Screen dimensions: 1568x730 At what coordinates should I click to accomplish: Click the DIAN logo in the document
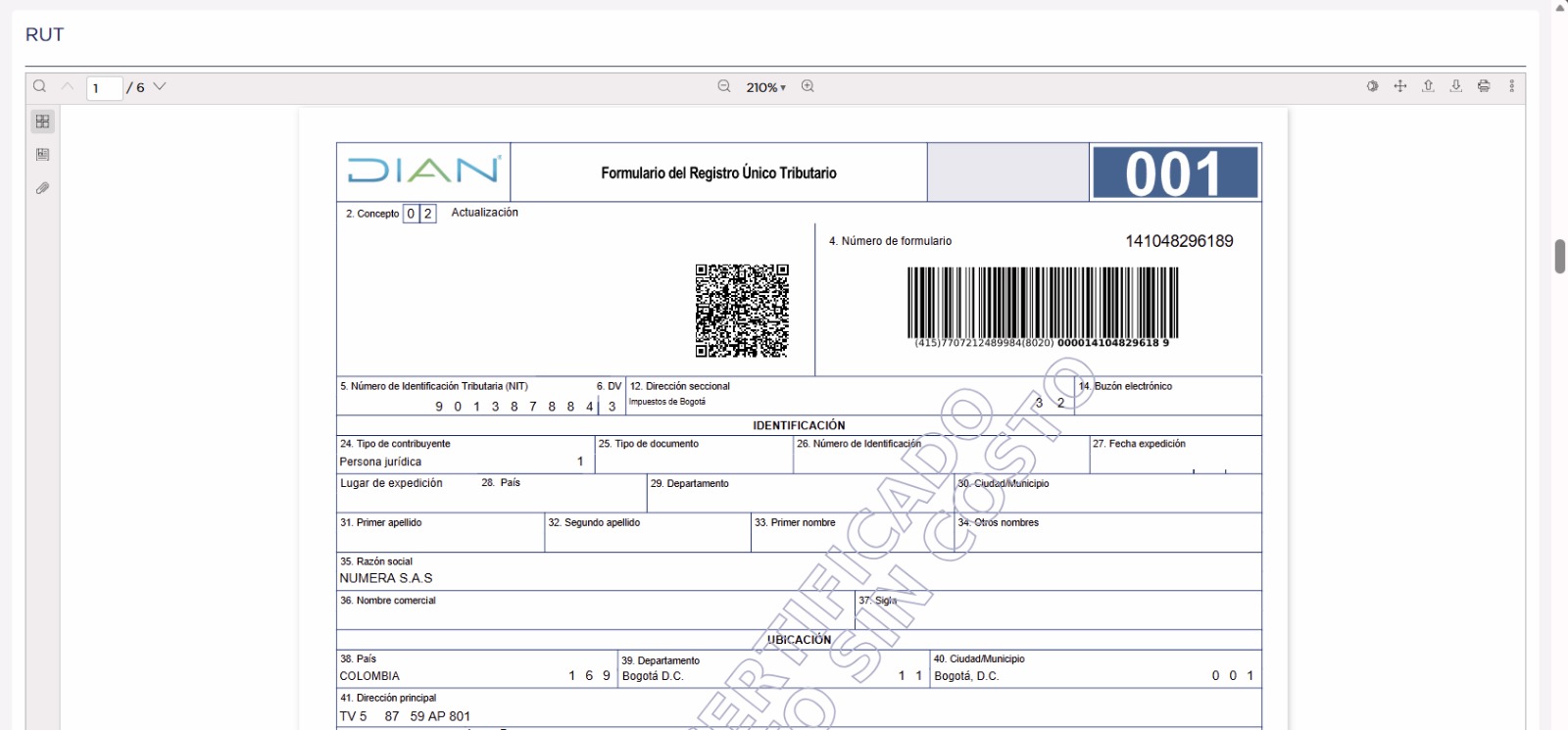tap(423, 170)
